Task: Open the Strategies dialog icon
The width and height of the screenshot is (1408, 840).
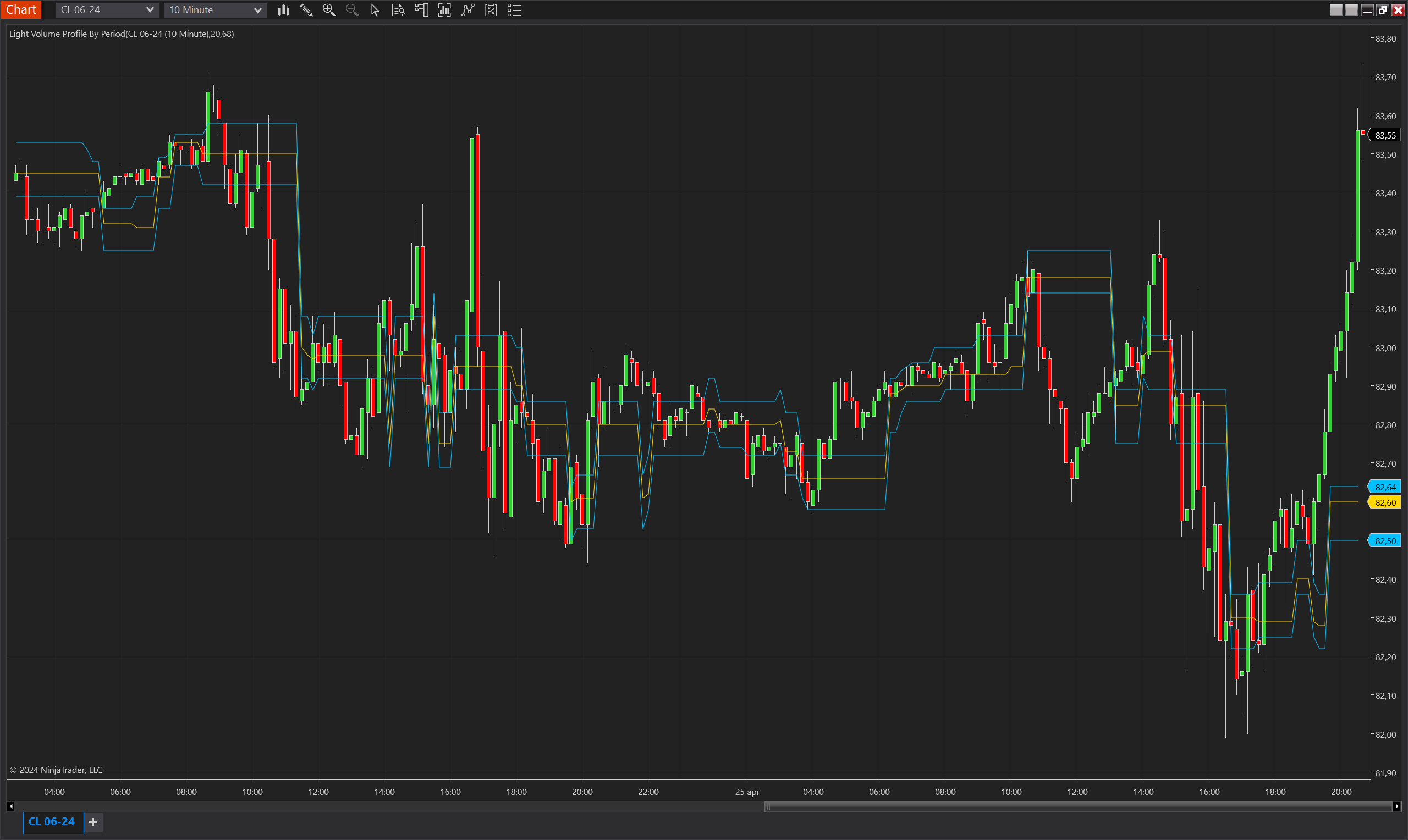Action: coord(491,10)
